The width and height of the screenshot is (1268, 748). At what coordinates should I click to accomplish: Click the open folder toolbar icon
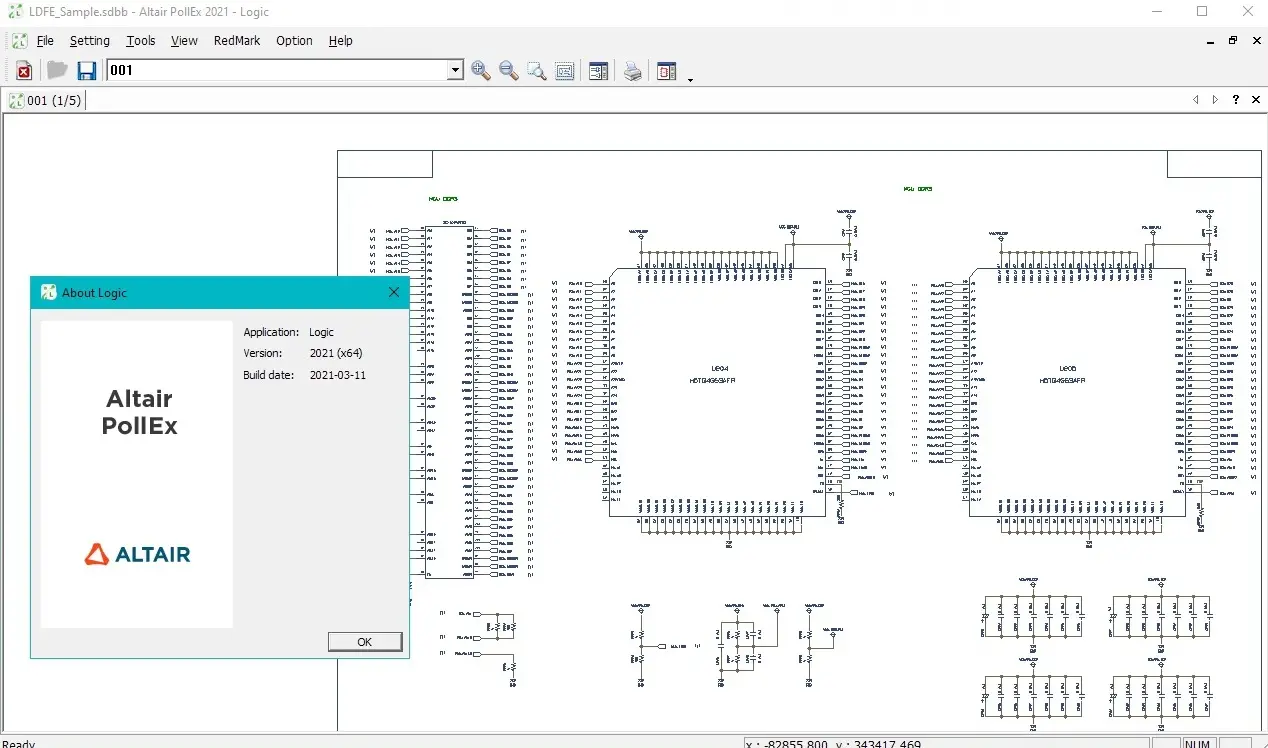[57, 71]
